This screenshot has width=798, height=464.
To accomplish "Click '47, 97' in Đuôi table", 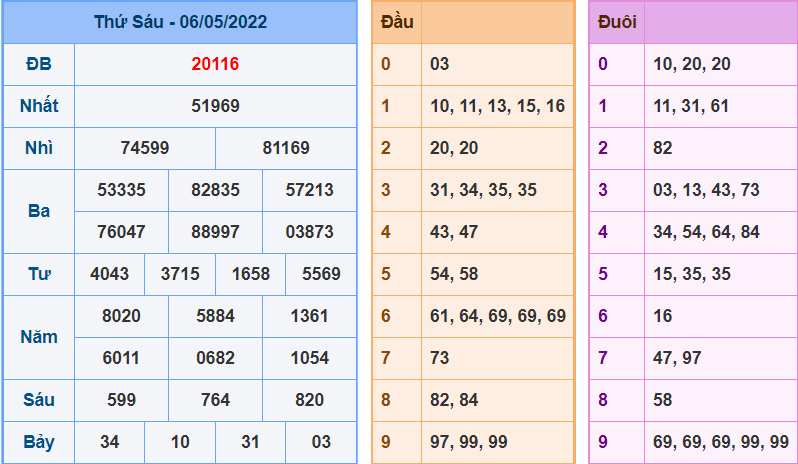I will [677, 358].
